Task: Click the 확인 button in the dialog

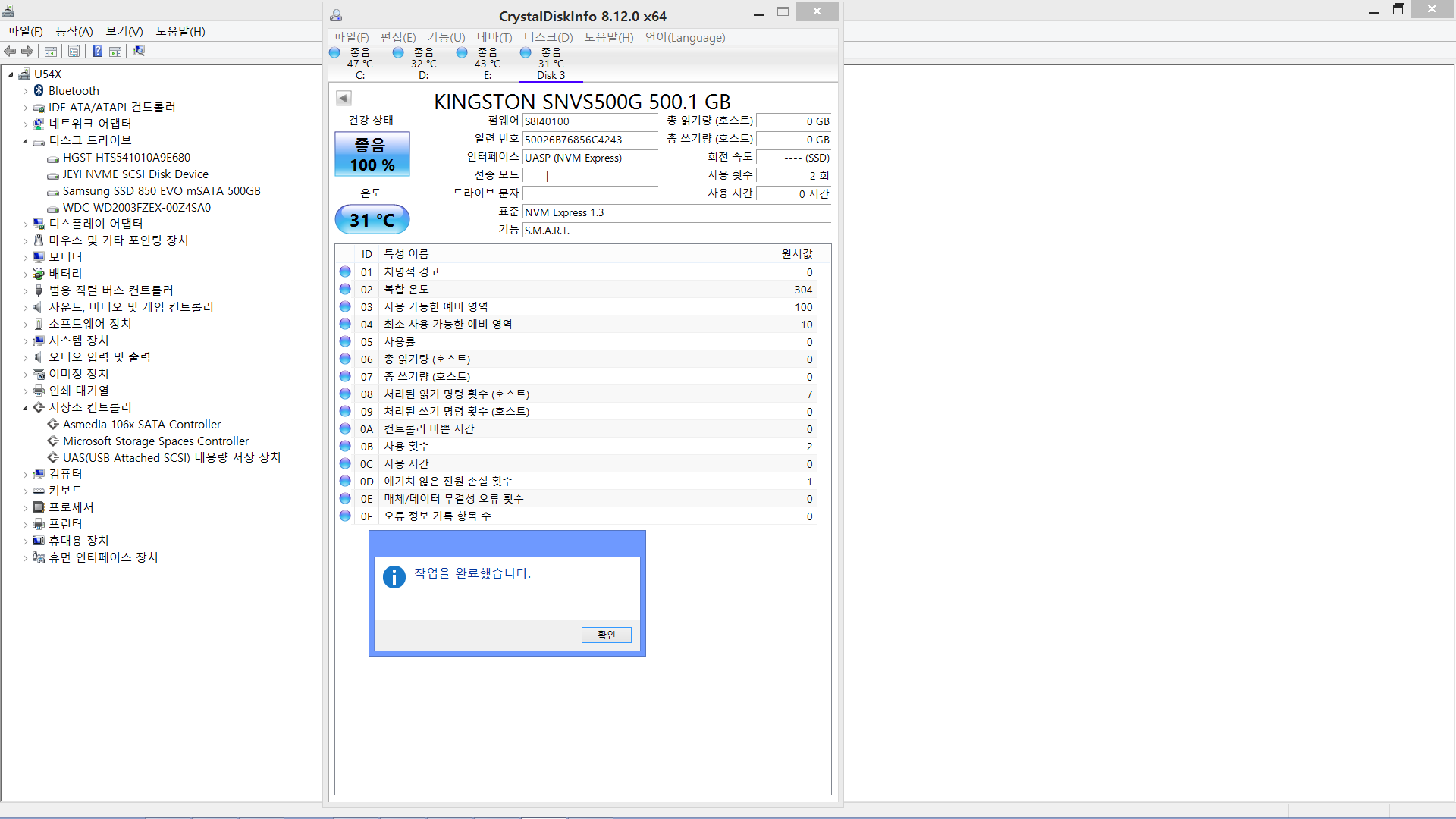Action: tap(606, 635)
